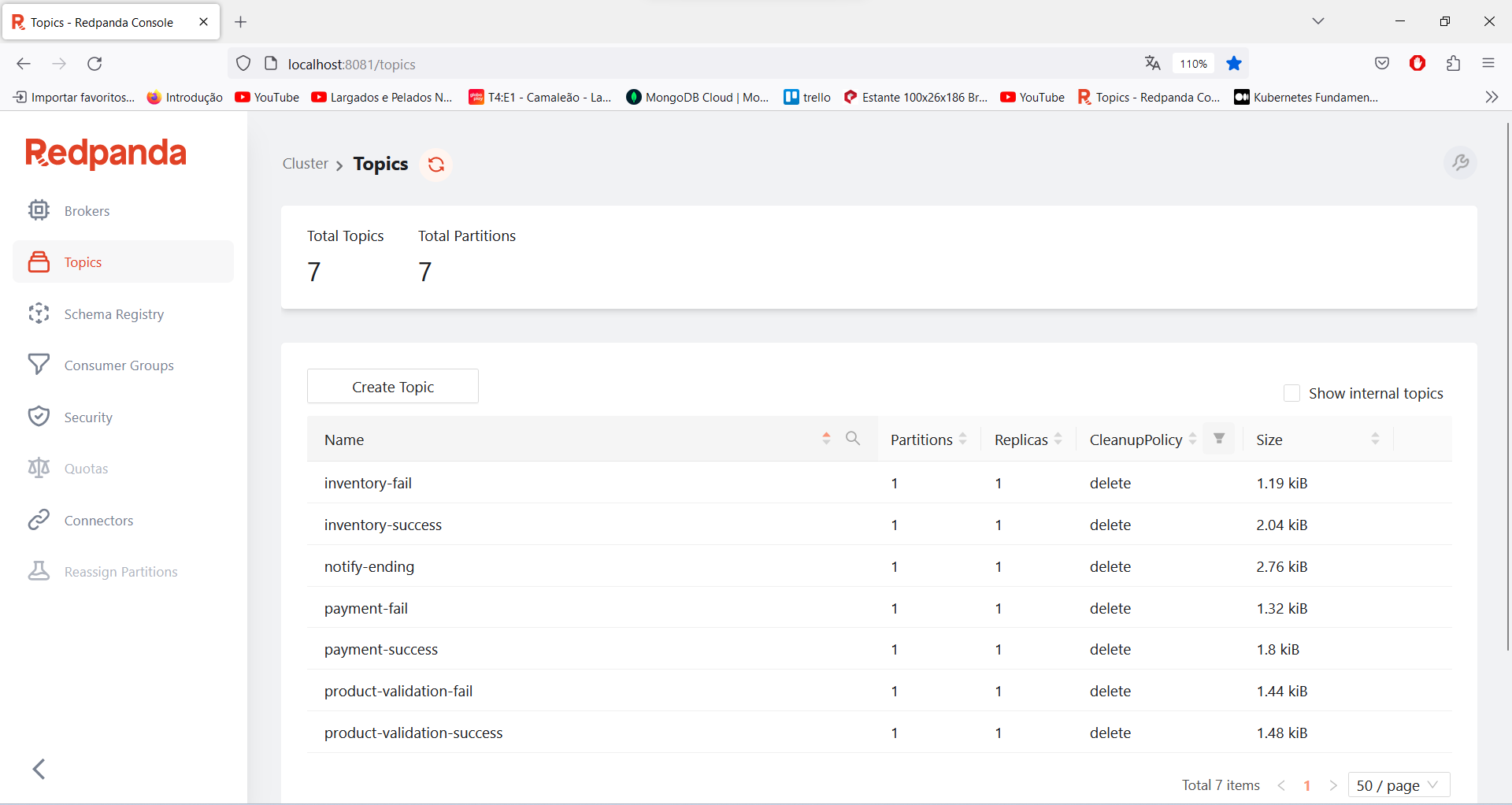Sort the table by Replicas
This screenshot has width=1512, height=805.
click(1058, 440)
